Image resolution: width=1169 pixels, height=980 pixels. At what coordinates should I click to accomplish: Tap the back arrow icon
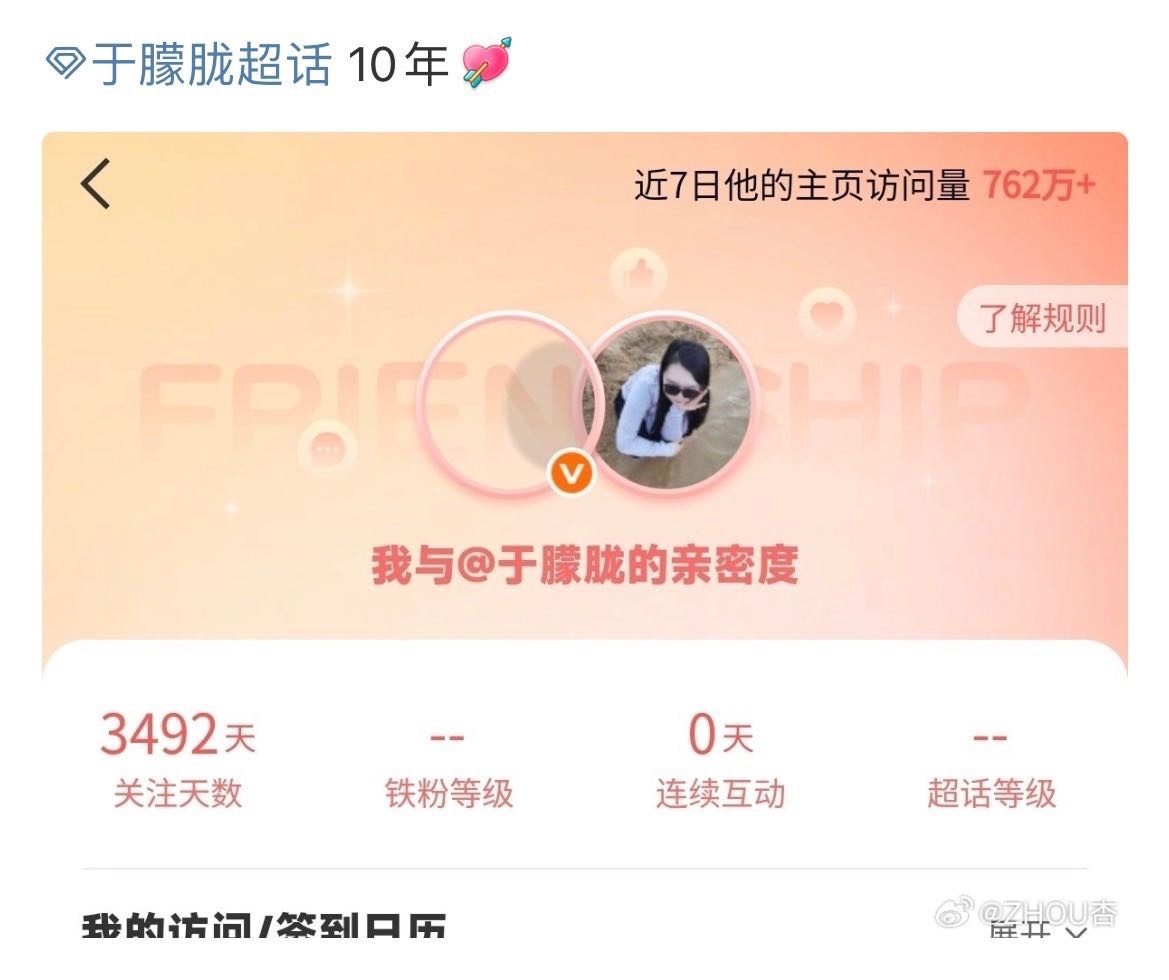(95, 183)
